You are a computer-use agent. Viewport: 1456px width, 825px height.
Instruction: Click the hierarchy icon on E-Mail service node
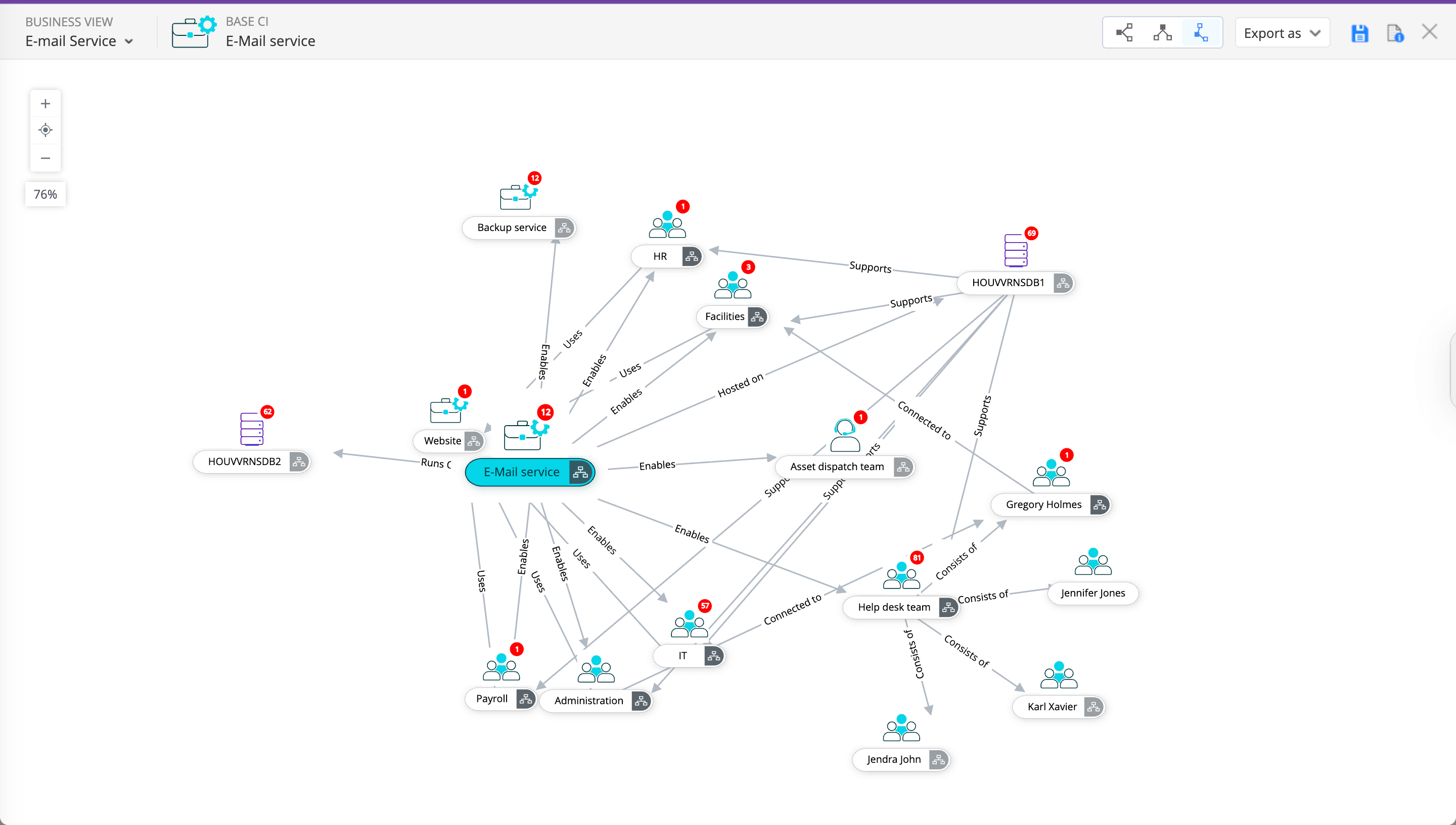[x=580, y=472]
